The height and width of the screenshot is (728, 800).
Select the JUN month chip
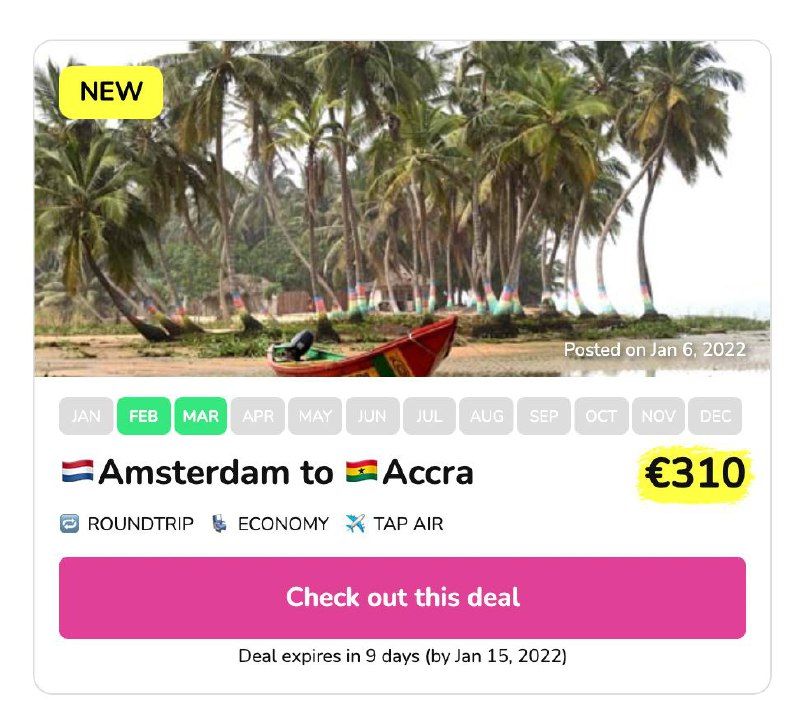pos(372,416)
